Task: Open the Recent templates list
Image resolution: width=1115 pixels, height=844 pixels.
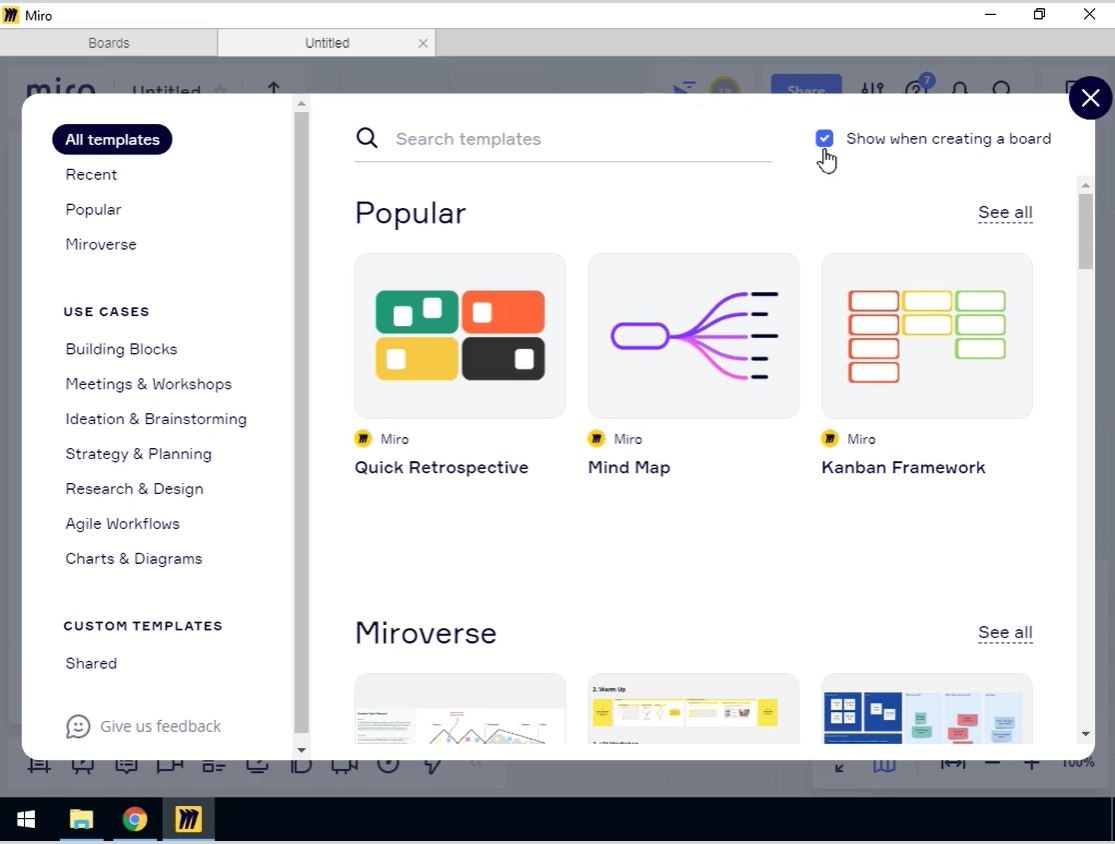Action: [x=91, y=174]
